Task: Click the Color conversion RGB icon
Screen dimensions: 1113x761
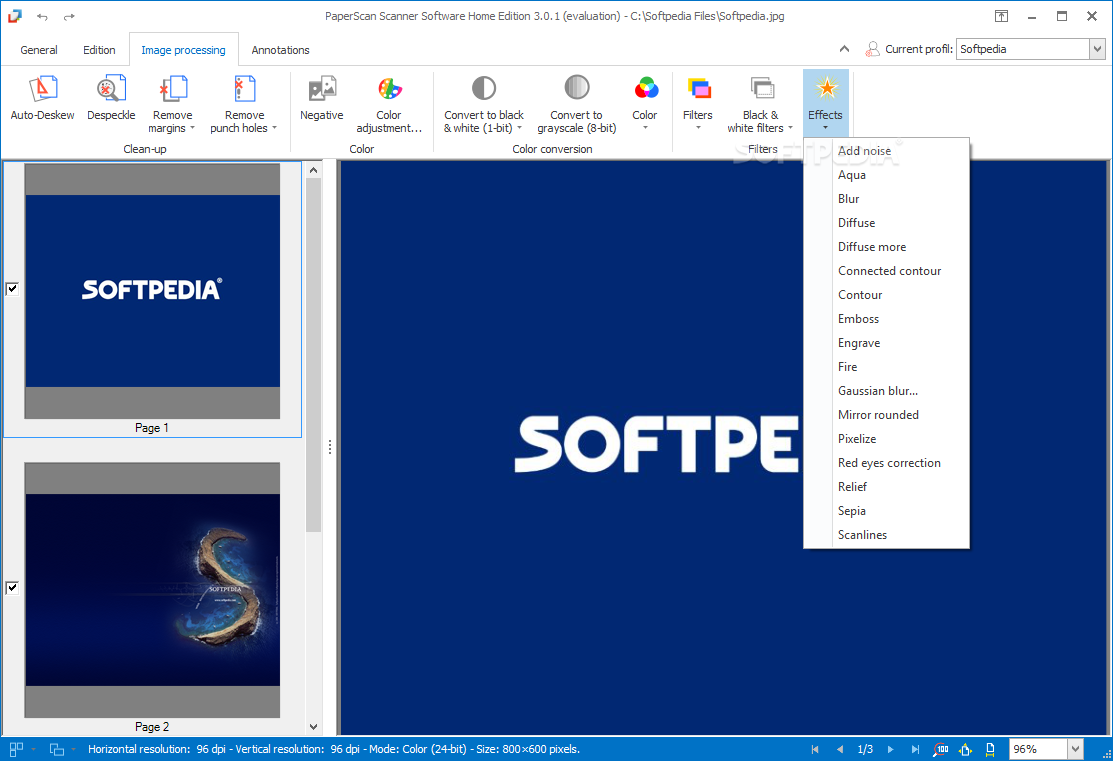Action: click(x=646, y=89)
